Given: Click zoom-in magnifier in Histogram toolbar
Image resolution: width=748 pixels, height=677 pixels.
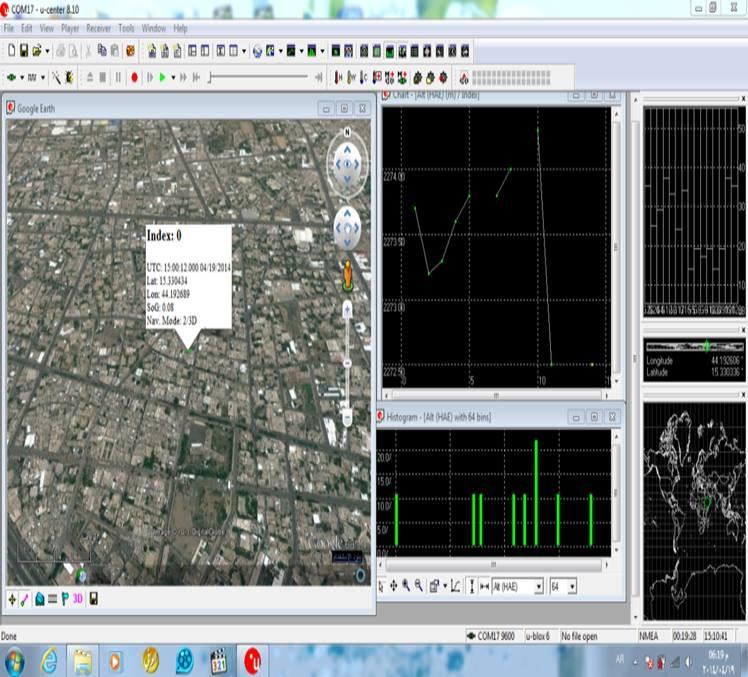Looking at the screenshot, I should [x=406, y=585].
